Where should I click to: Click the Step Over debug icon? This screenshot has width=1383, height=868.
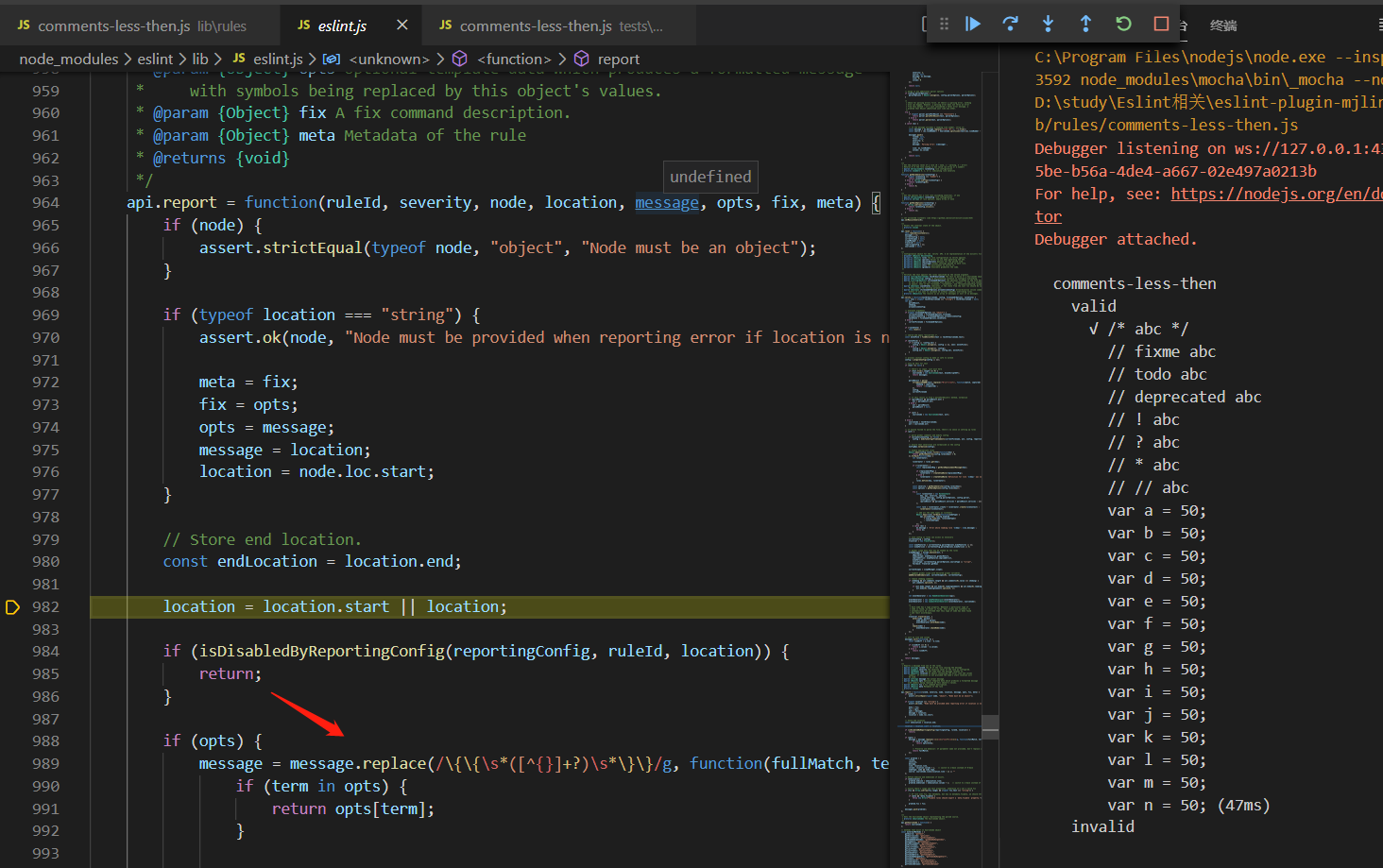tap(1010, 25)
